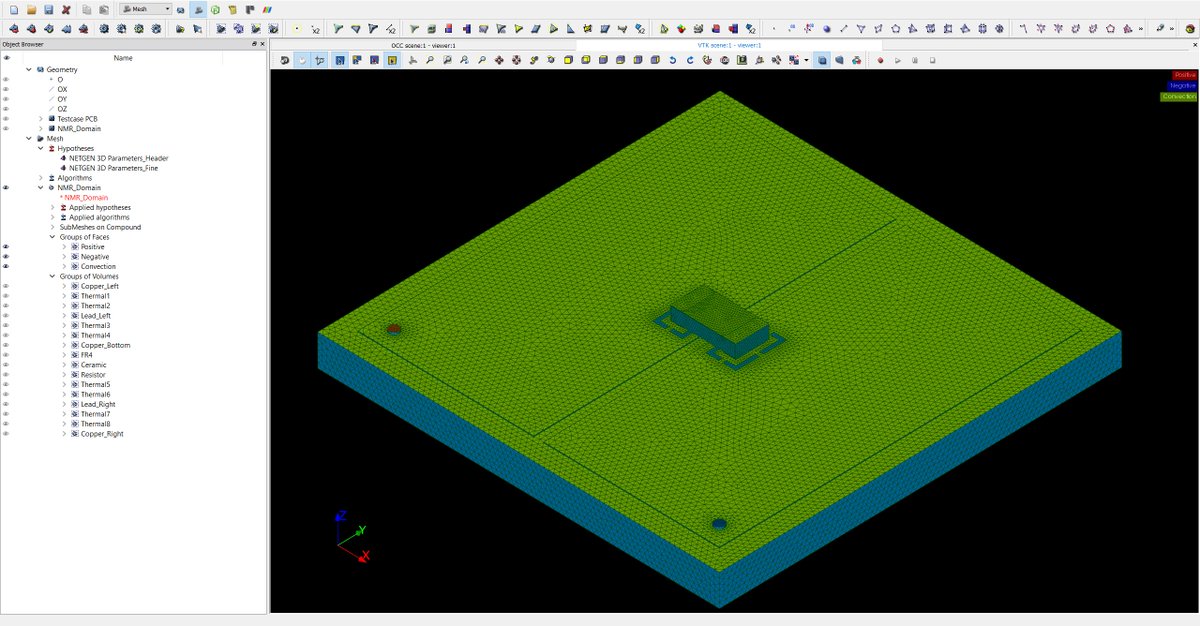The image size is (1200, 626).
Task: Click the Top view cube icon
Action: pyautogui.click(x=602, y=61)
